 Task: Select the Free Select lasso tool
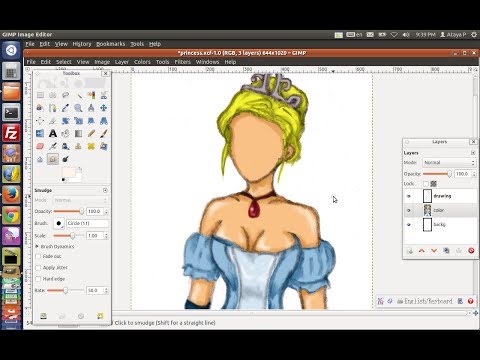pos(65,95)
